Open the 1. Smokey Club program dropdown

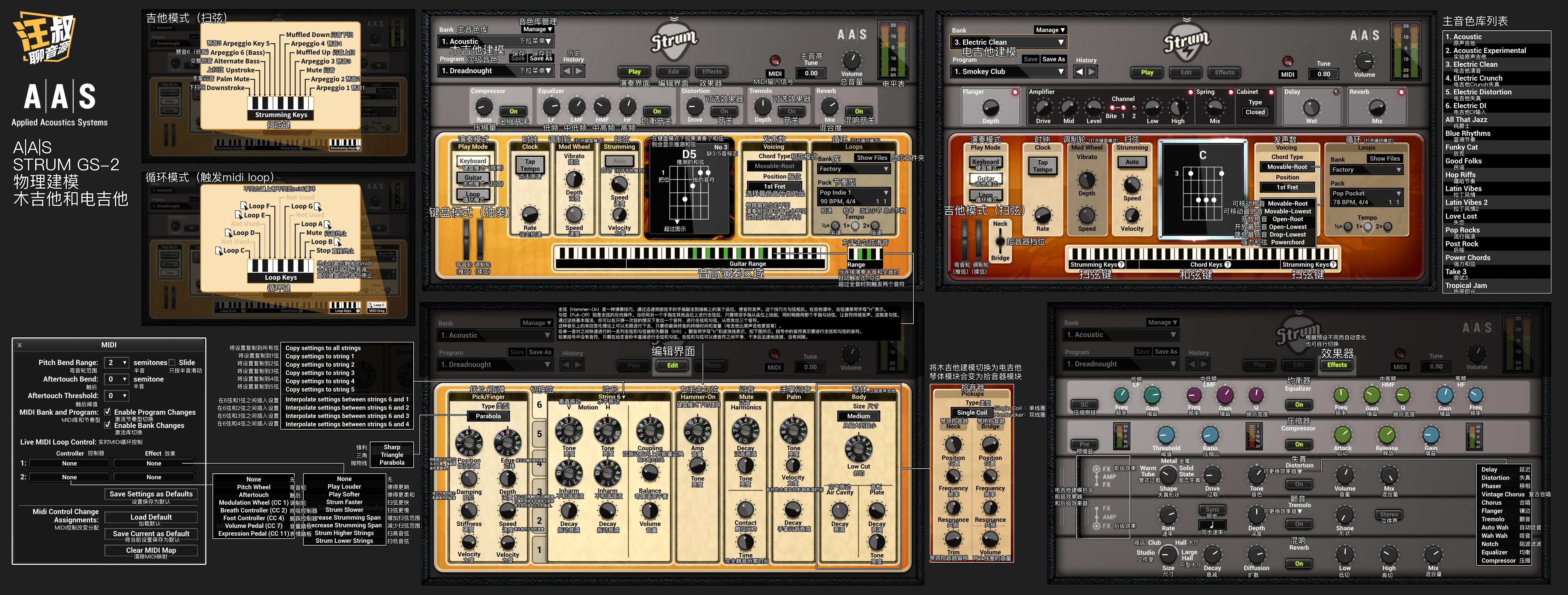coord(1009,71)
